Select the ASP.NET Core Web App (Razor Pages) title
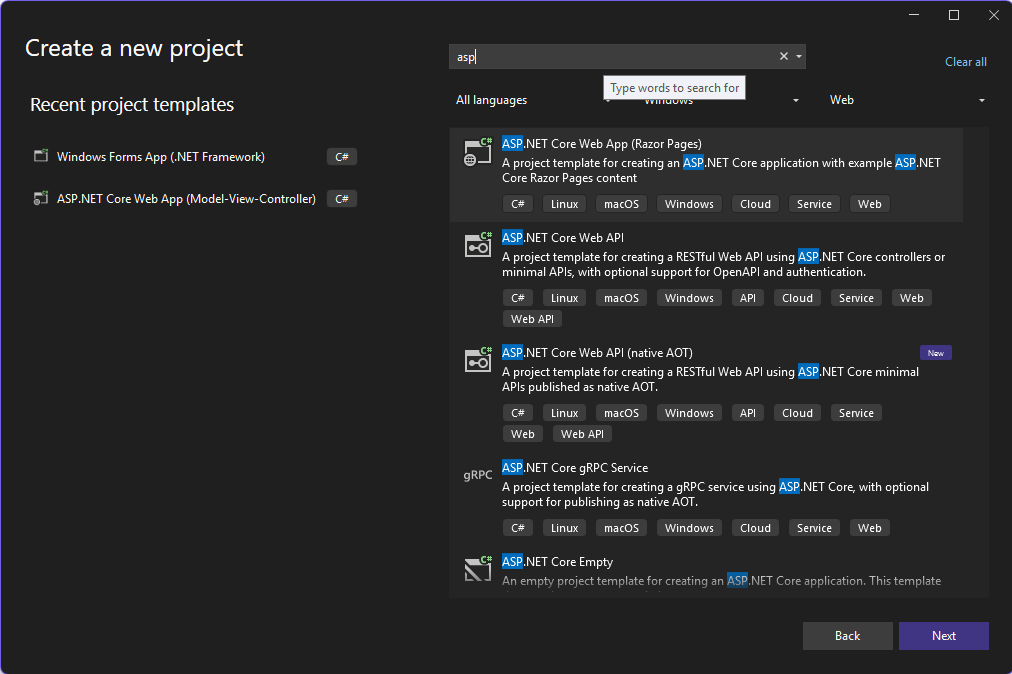1012x674 pixels. [602, 144]
